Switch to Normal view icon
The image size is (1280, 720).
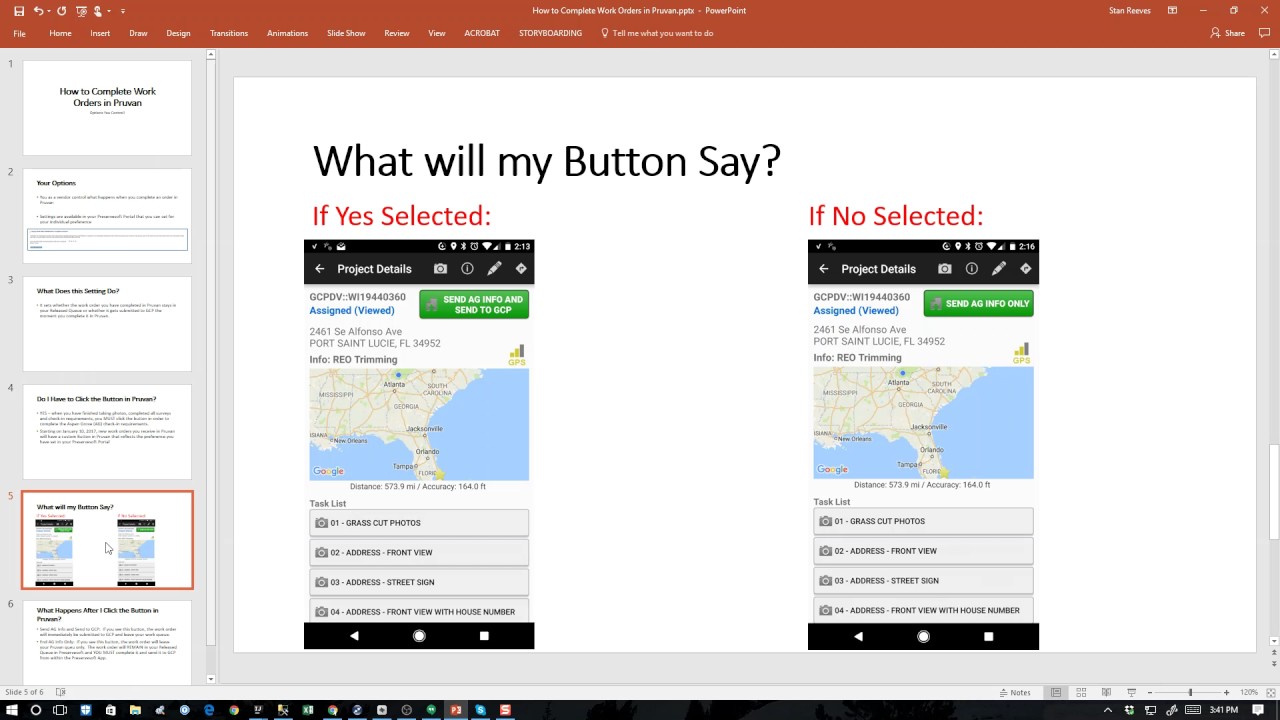1056,692
